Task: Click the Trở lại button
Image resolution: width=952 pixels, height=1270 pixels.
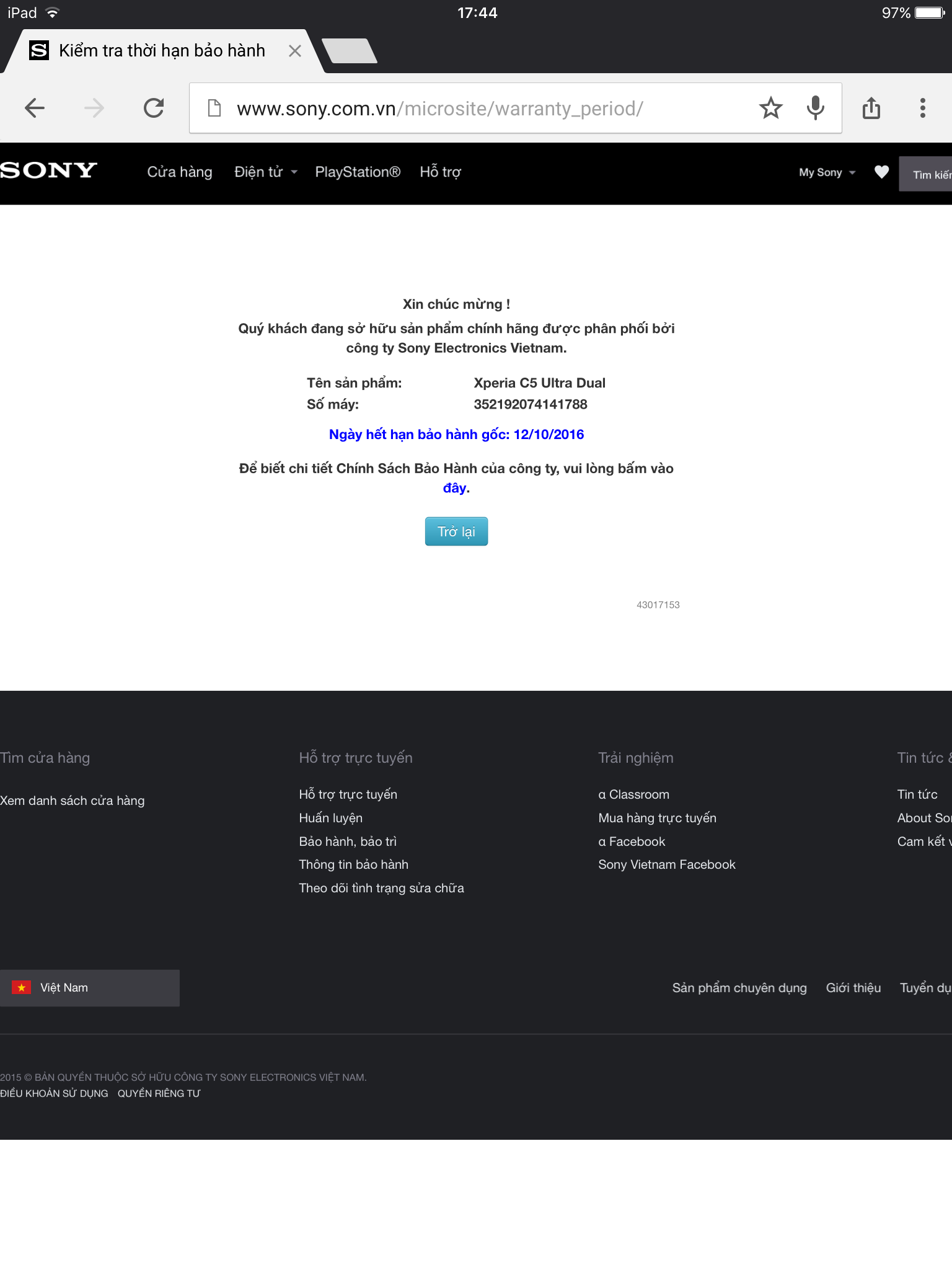Action: pyautogui.click(x=456, y=531)
